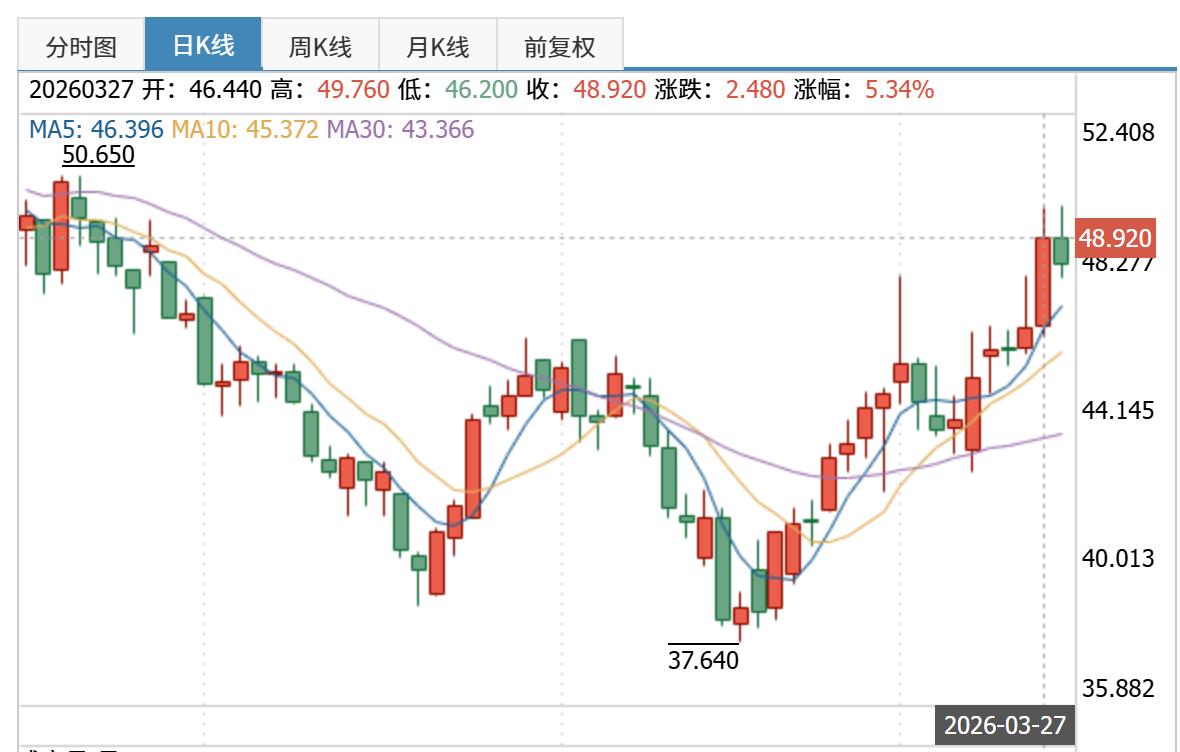
Task: Select the 日K线 tab
Action: tap(203, 44)
